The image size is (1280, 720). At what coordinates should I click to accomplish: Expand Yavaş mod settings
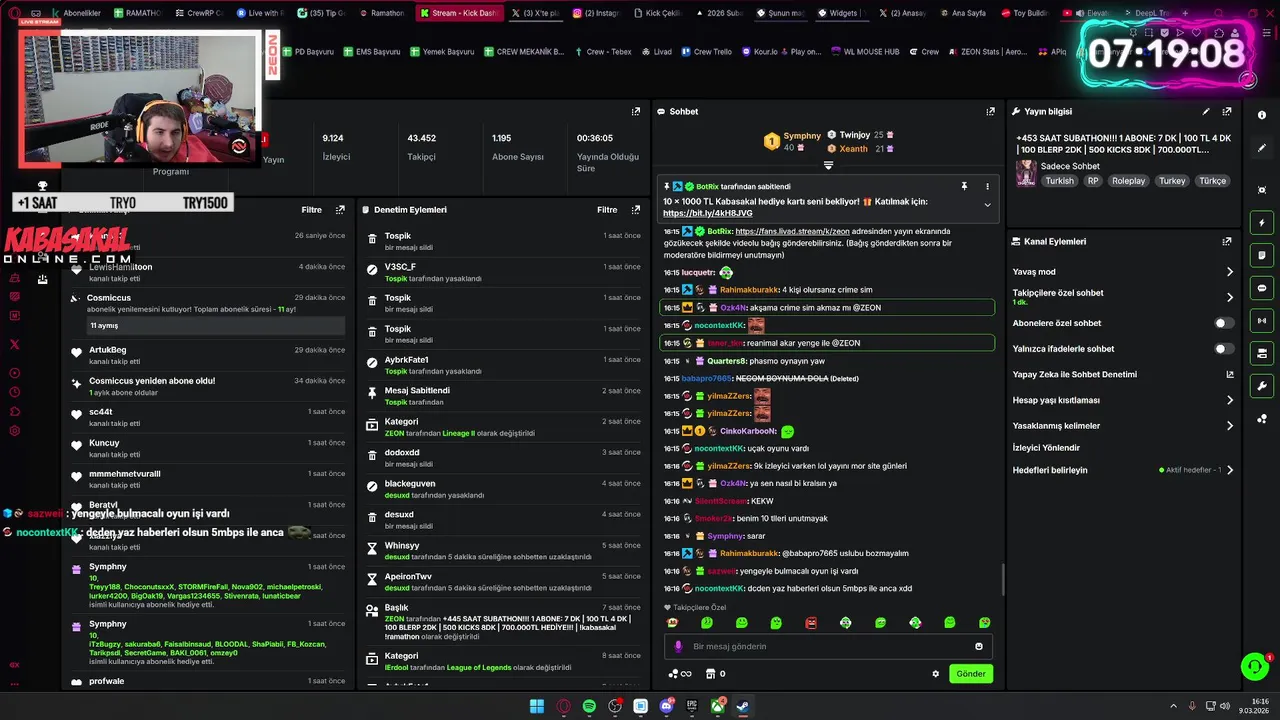tap(1230, 272)
